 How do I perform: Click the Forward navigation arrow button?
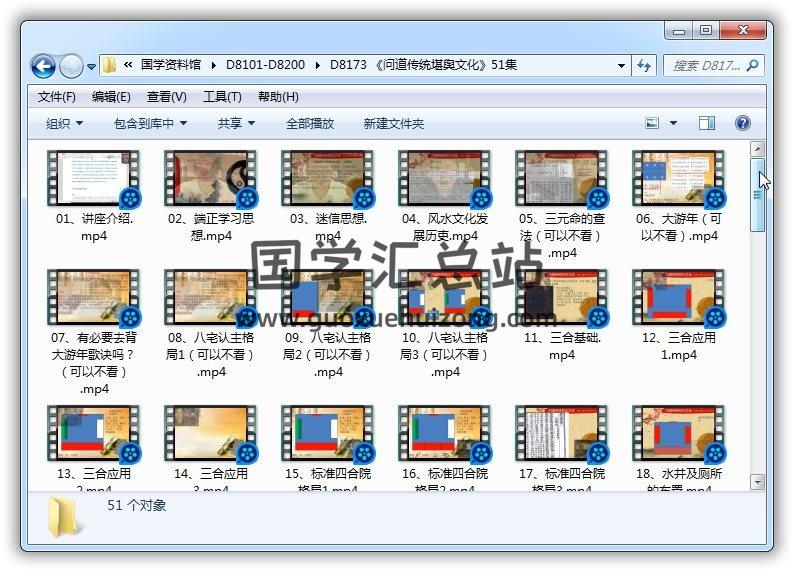[71, 66]
